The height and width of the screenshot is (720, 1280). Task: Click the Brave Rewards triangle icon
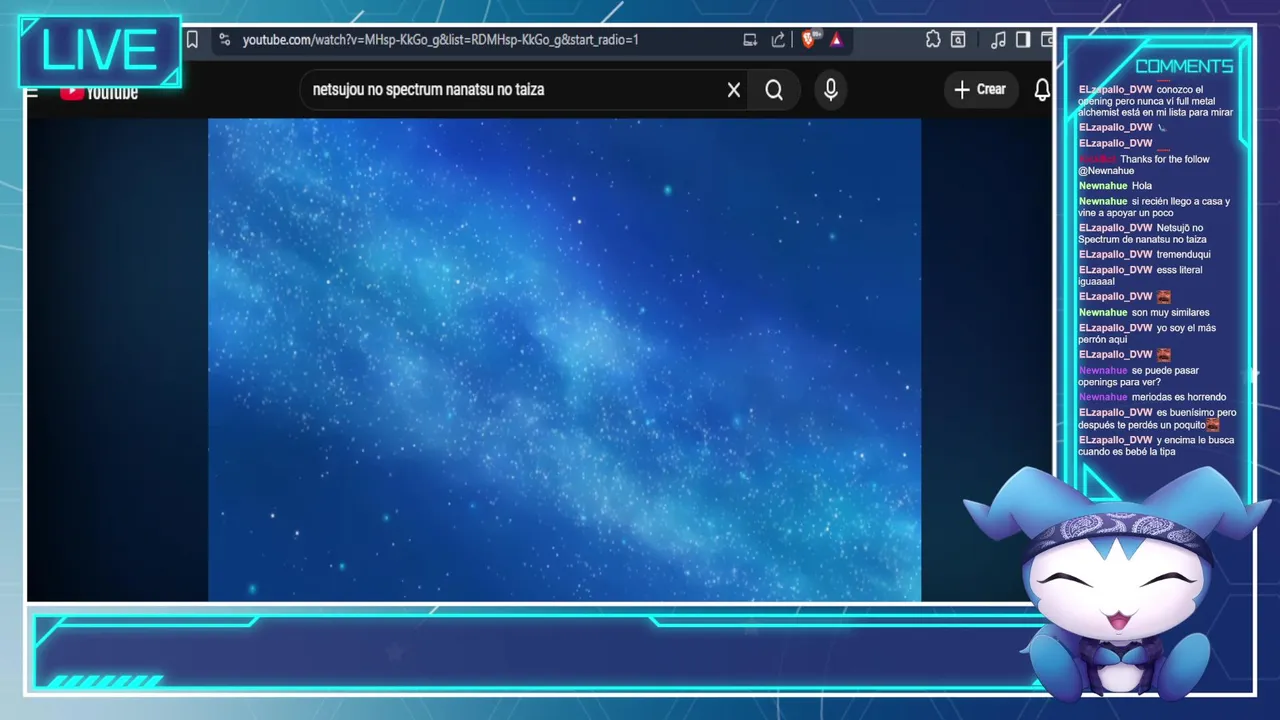tap(836, 40)
